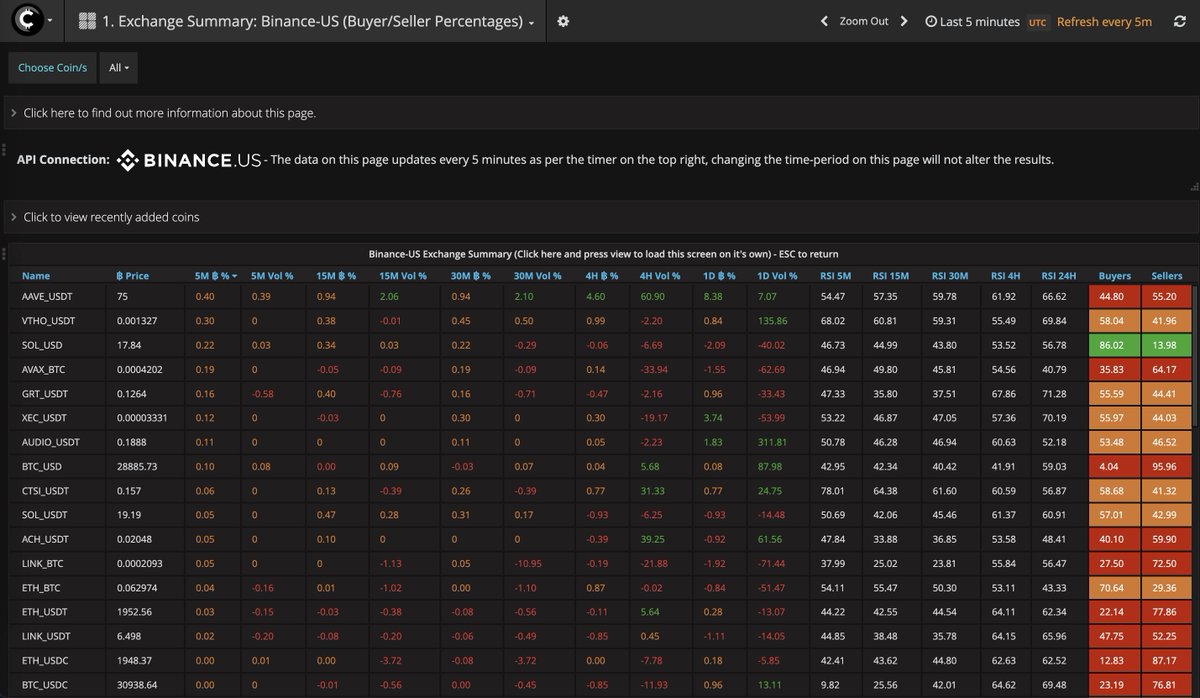Screen dimensions: 1200x698
Task: Click the clock icon next to Last 5 minutes
Action: [x=931, y=21]
